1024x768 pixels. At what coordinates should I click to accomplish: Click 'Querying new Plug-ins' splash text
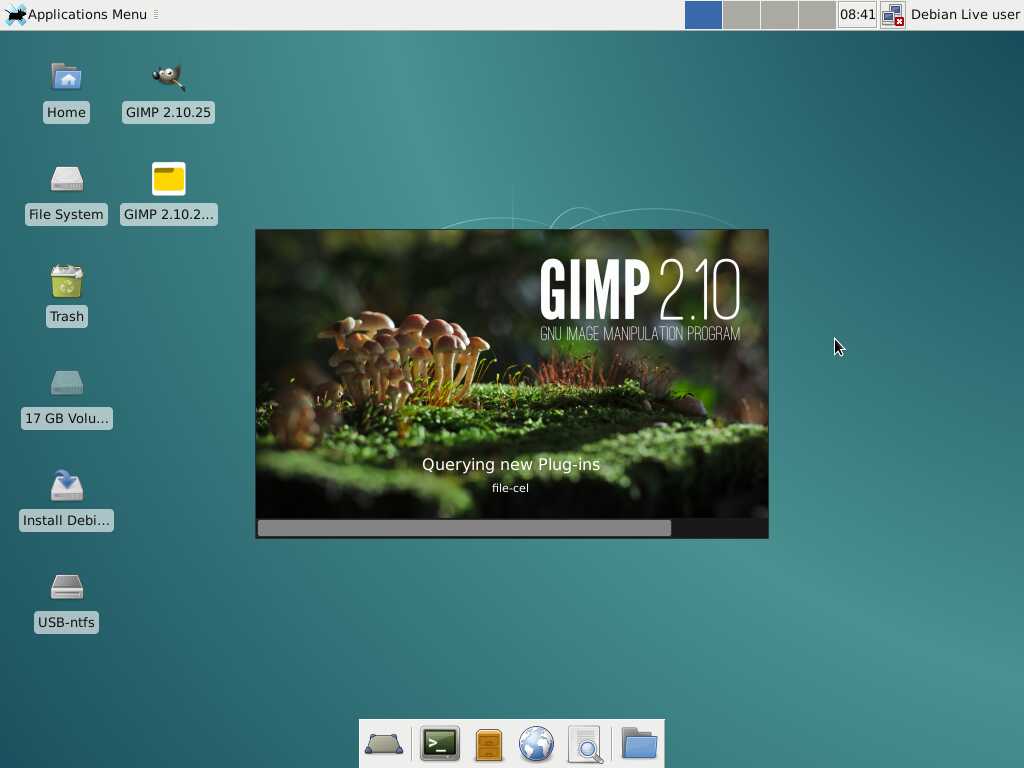511,464
